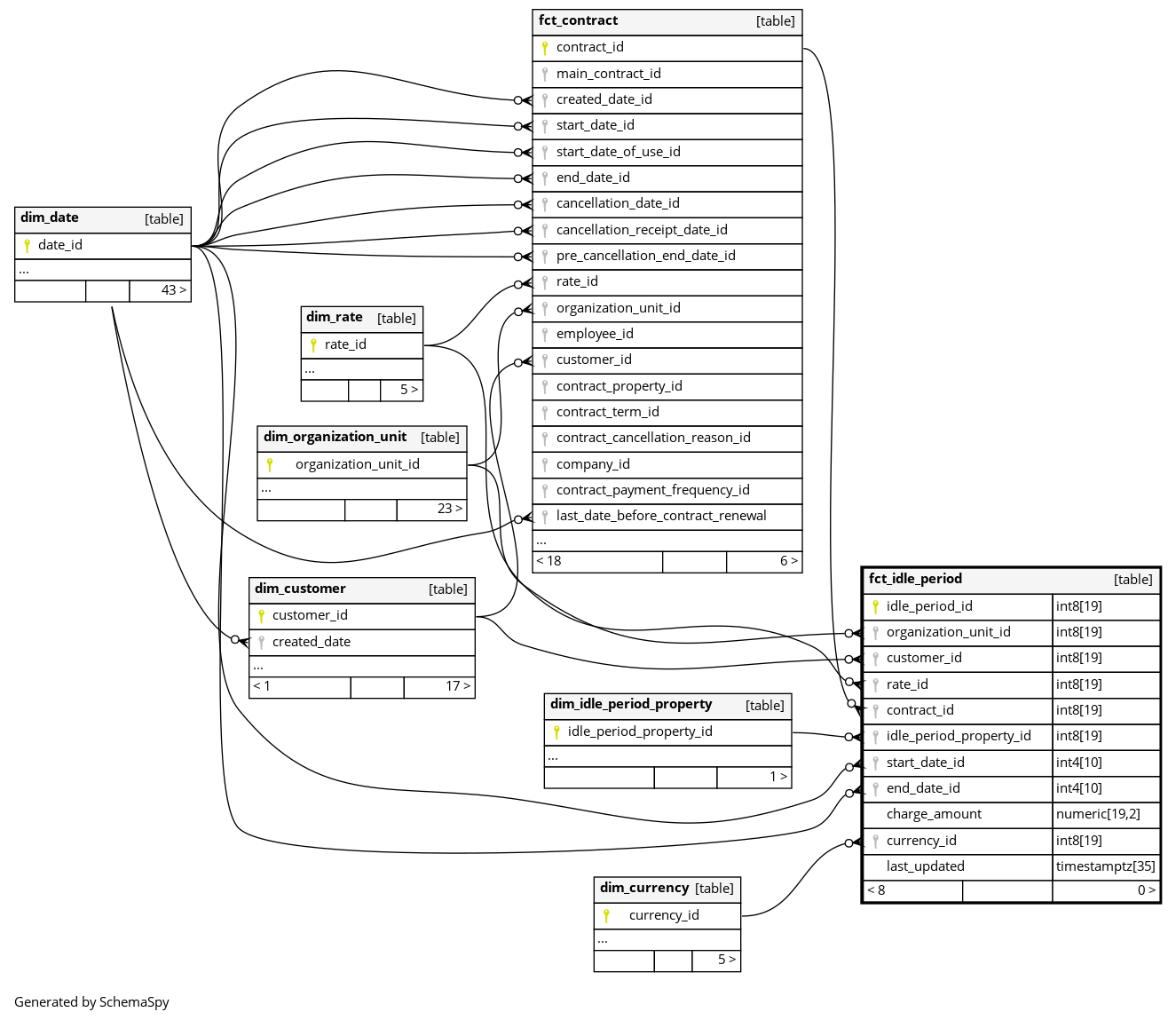Click the '< 8' parents count on fct_idle_period

click(877, 890)
